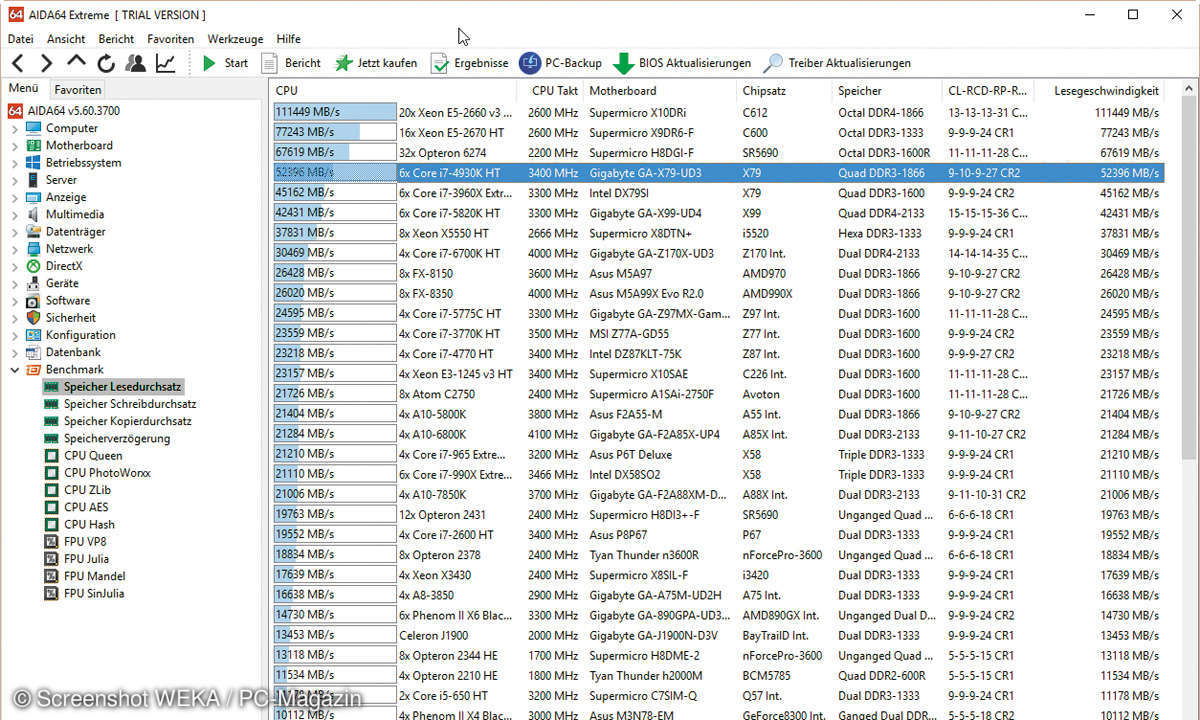
Task: Collapse the Benchmark tree node
Action: pos(14,370)
